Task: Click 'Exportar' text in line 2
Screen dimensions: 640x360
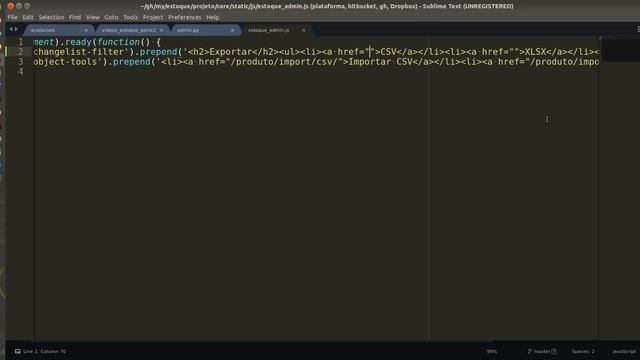Action: click(231, 52)
